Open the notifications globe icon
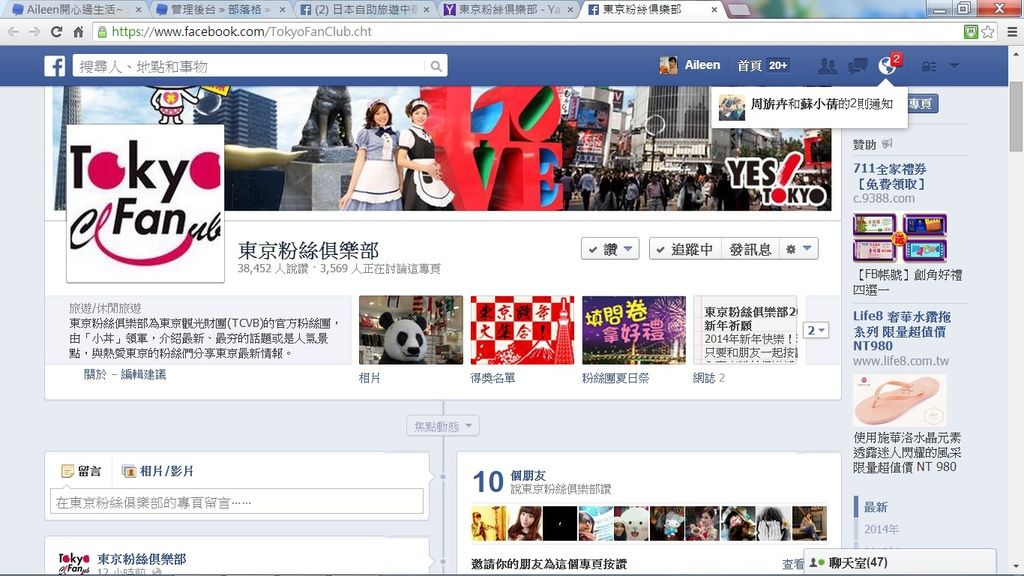Viewport: 1024px width, 576px height. coord(887,66)
